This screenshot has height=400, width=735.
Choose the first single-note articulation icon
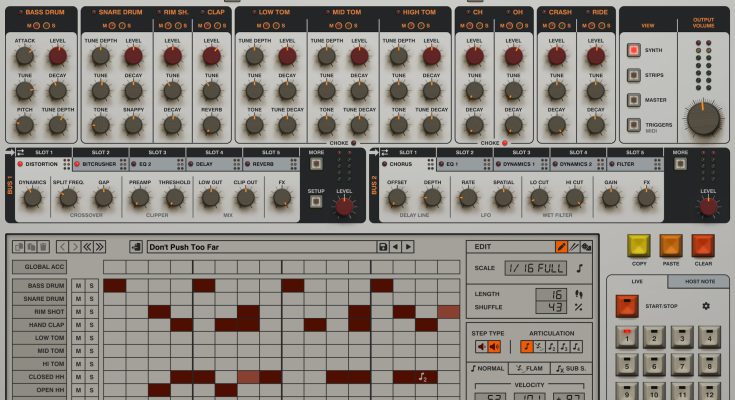(527, 347)
